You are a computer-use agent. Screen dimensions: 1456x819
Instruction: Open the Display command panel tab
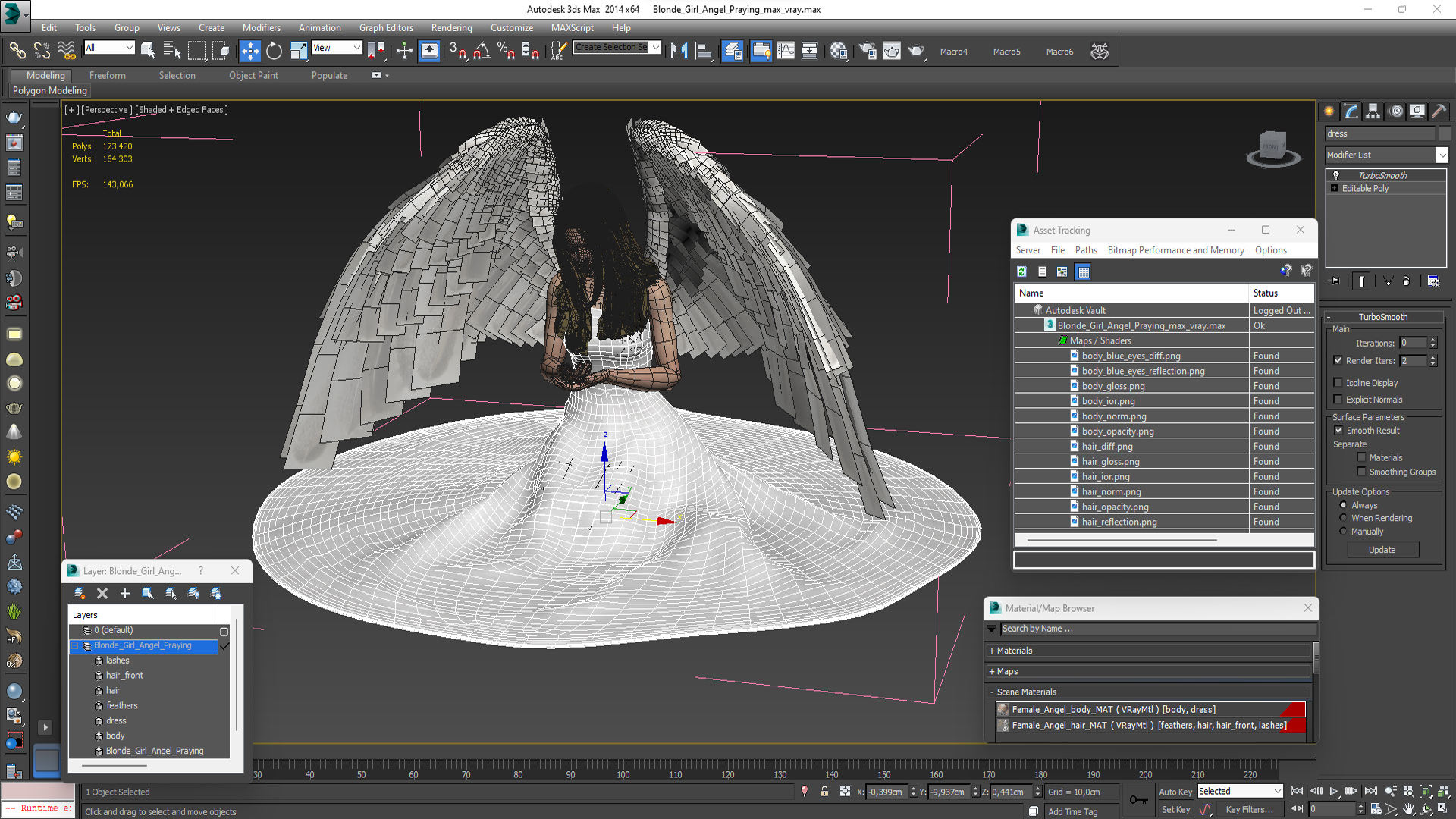(x=1417, y=111)
